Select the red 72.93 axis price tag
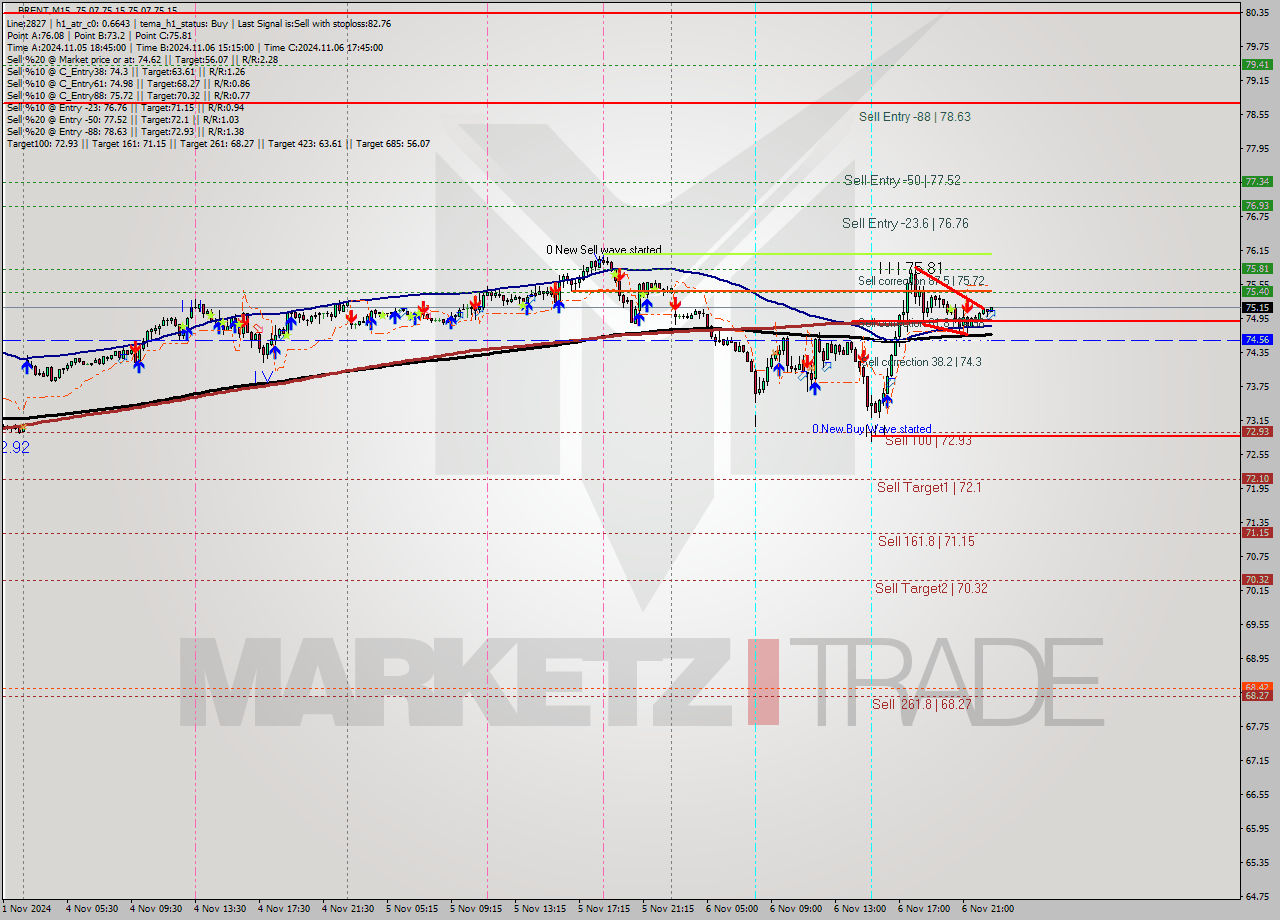1280x920 pixels. (1257, 431)
